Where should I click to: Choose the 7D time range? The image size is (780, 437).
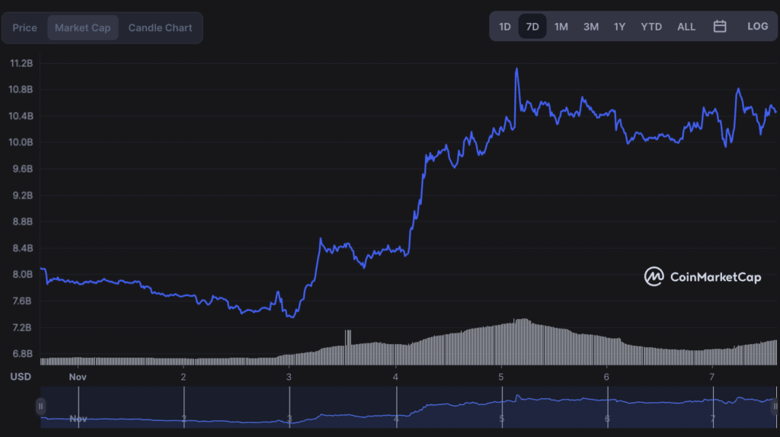(x=532, y=27)
